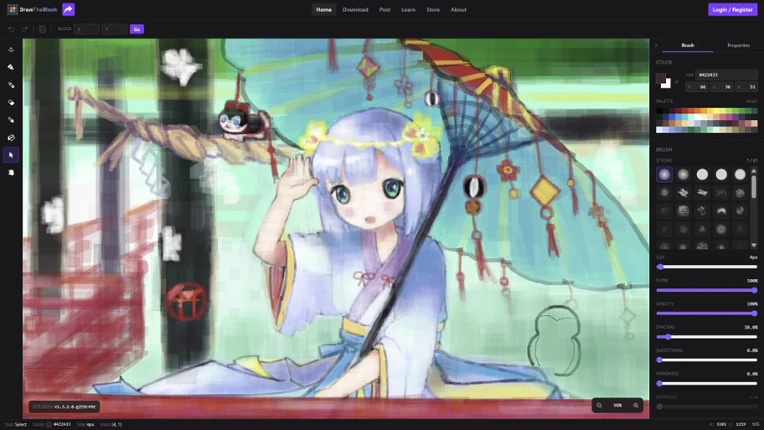Screen dimensions: 764x430
Task: Click the purple Go button
Action: pyautogui.click(x=137, y=29)
